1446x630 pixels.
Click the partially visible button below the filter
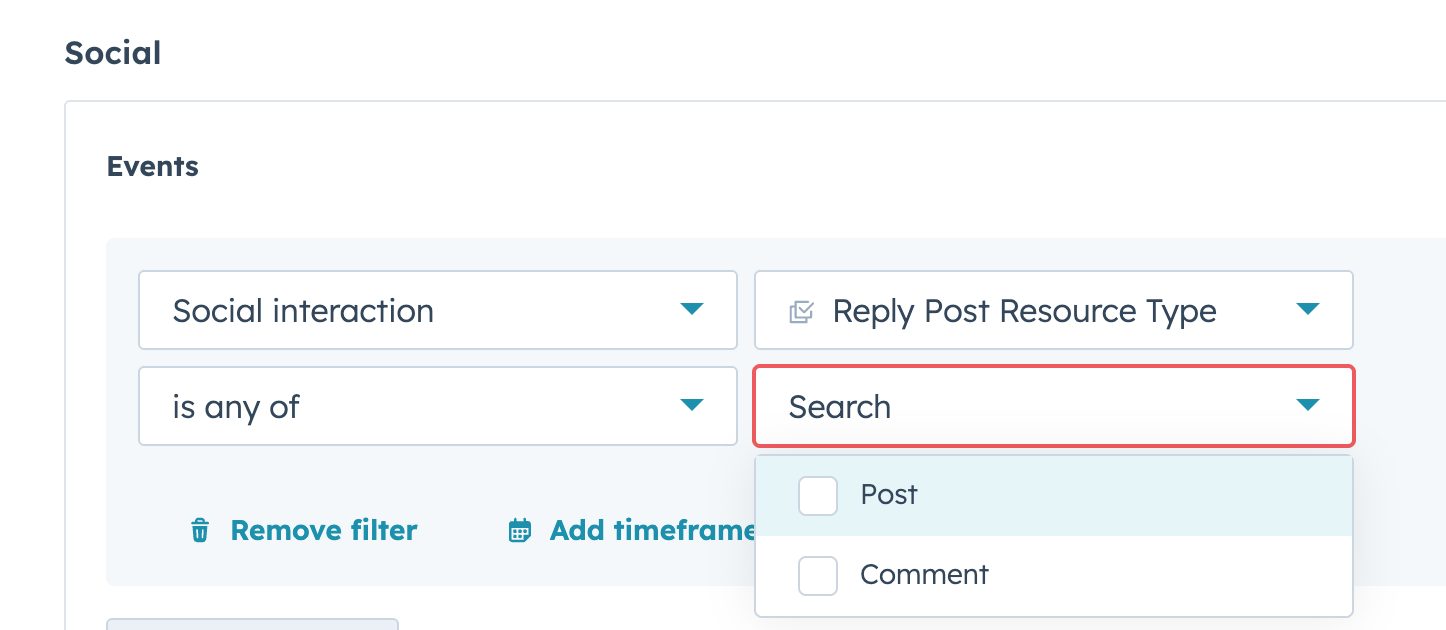point(252,624)
